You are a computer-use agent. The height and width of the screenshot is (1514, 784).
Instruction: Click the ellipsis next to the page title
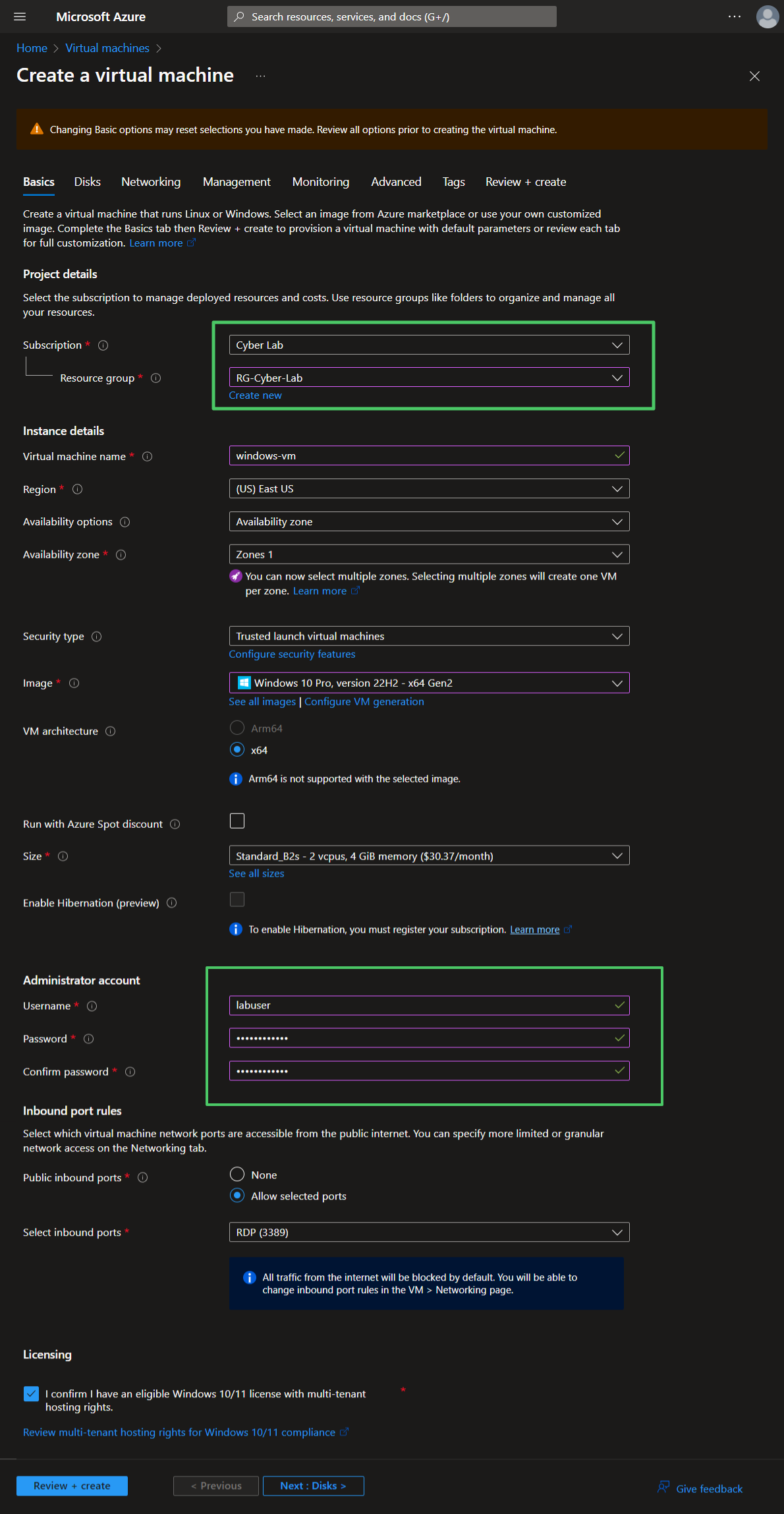(x=261, y=76)
